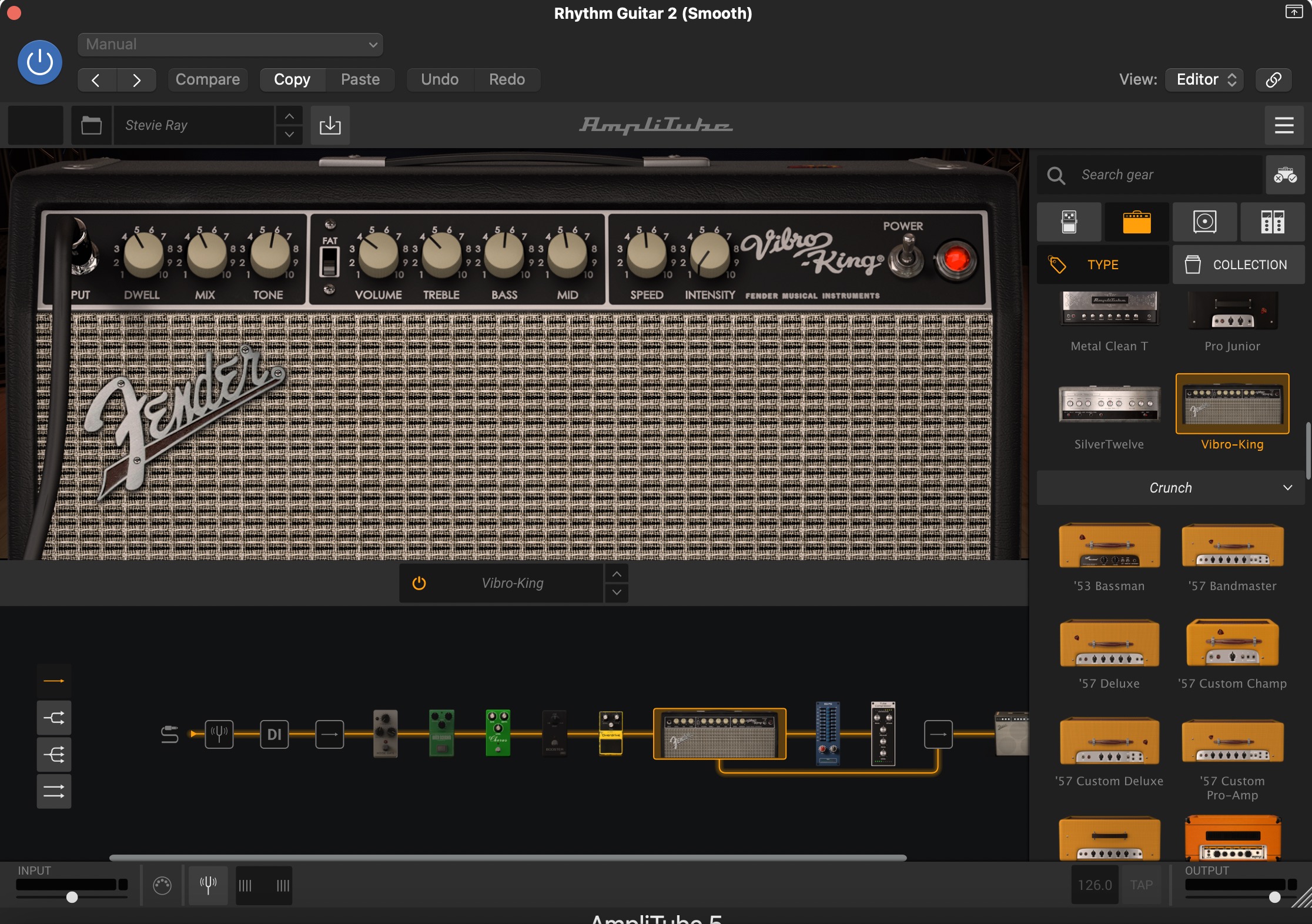This screenshot has height=924, width=1312.
Task: Click the chain input source icon
Action: click(169, 734)
